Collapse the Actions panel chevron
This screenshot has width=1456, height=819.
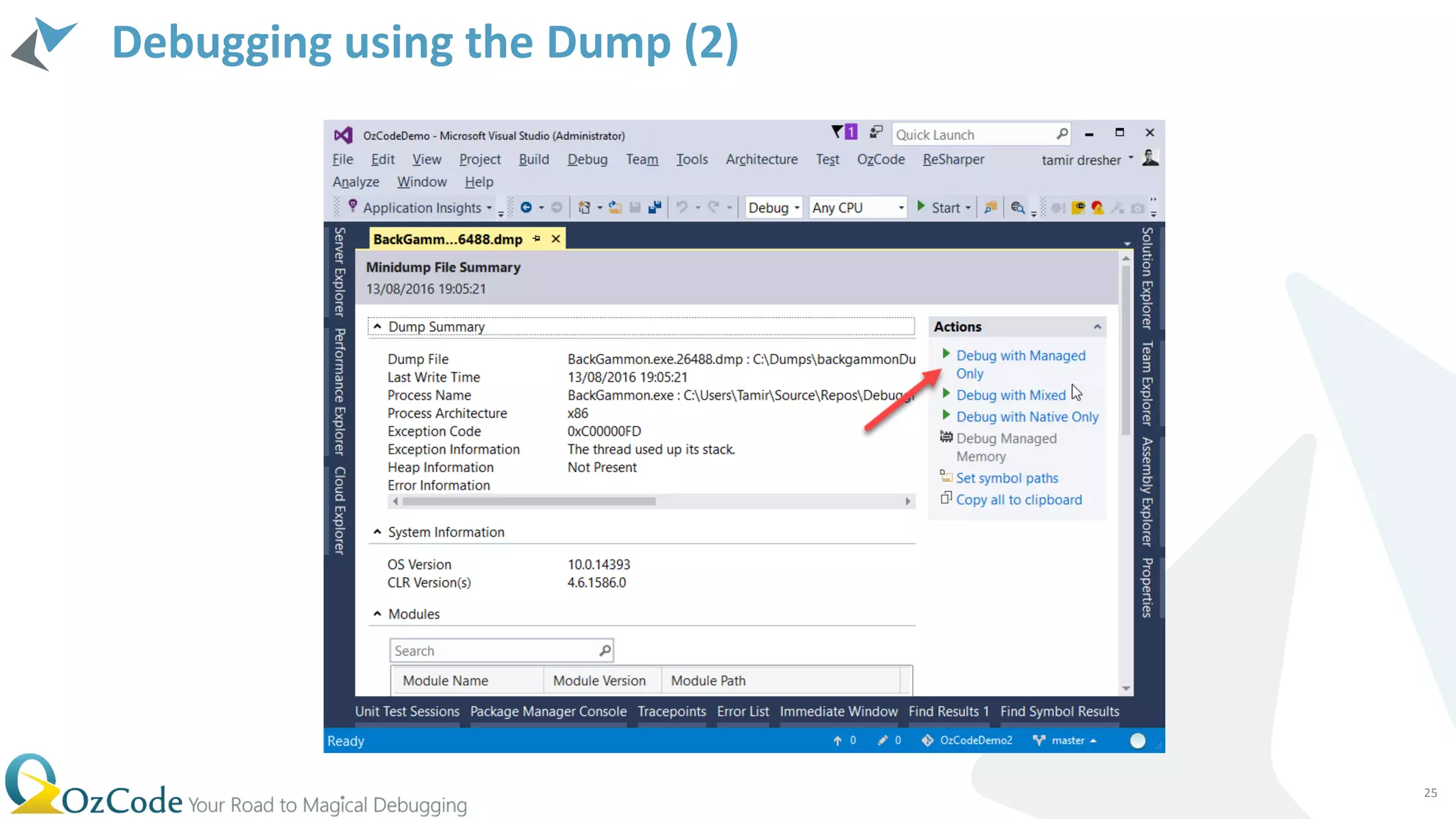pyautogui.click(x=1098, y=326)
